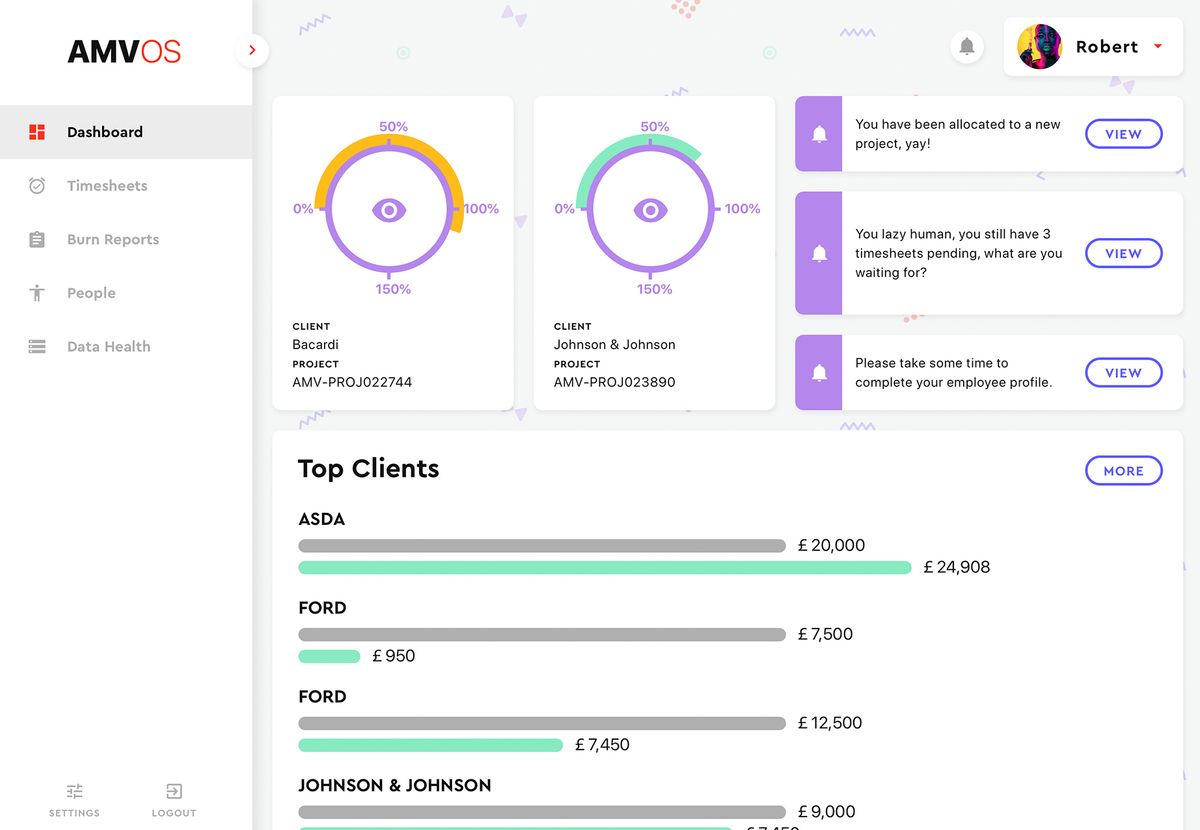The width and height of the screenshot is (1200, 830).
Task: Open the notifications bell in the header
Action: point(966,46)
